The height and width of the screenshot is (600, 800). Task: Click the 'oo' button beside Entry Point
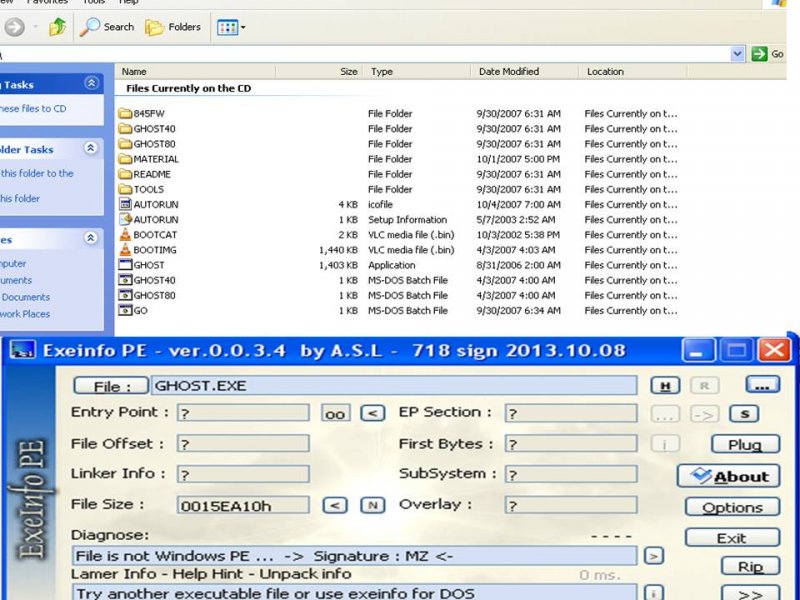pyautogui.click(x=336, y=413)
